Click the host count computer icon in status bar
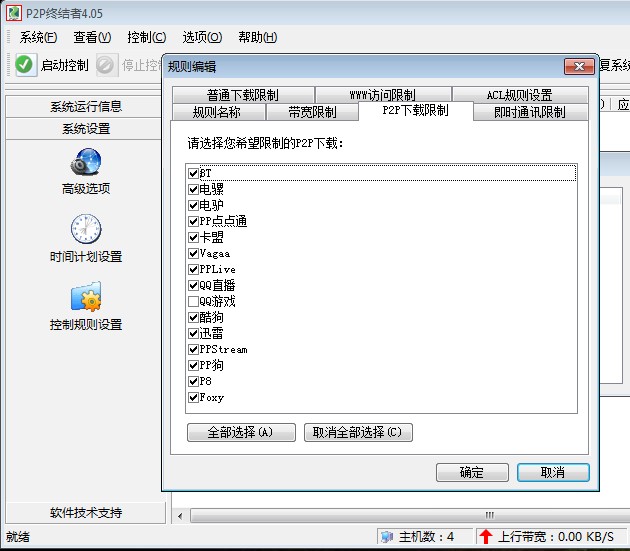This screenshot has height=551, width=630. [x=387, y=537]
